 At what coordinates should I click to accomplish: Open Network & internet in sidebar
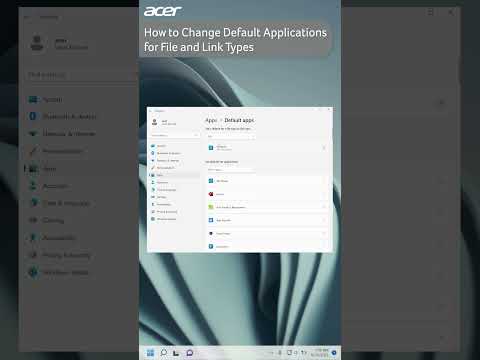174,161
